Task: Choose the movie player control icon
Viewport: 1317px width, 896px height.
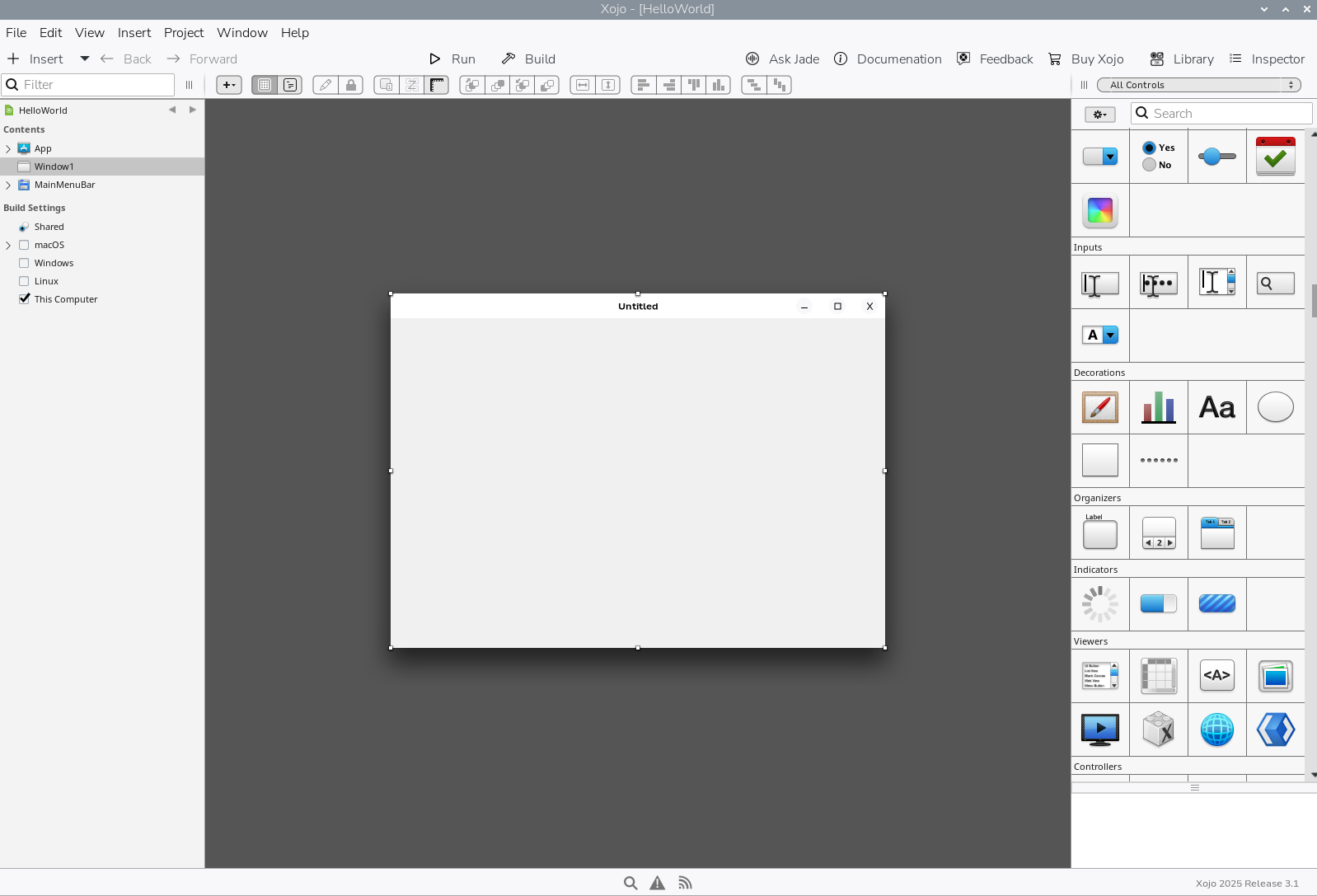Action: [x=1099, y=729]
